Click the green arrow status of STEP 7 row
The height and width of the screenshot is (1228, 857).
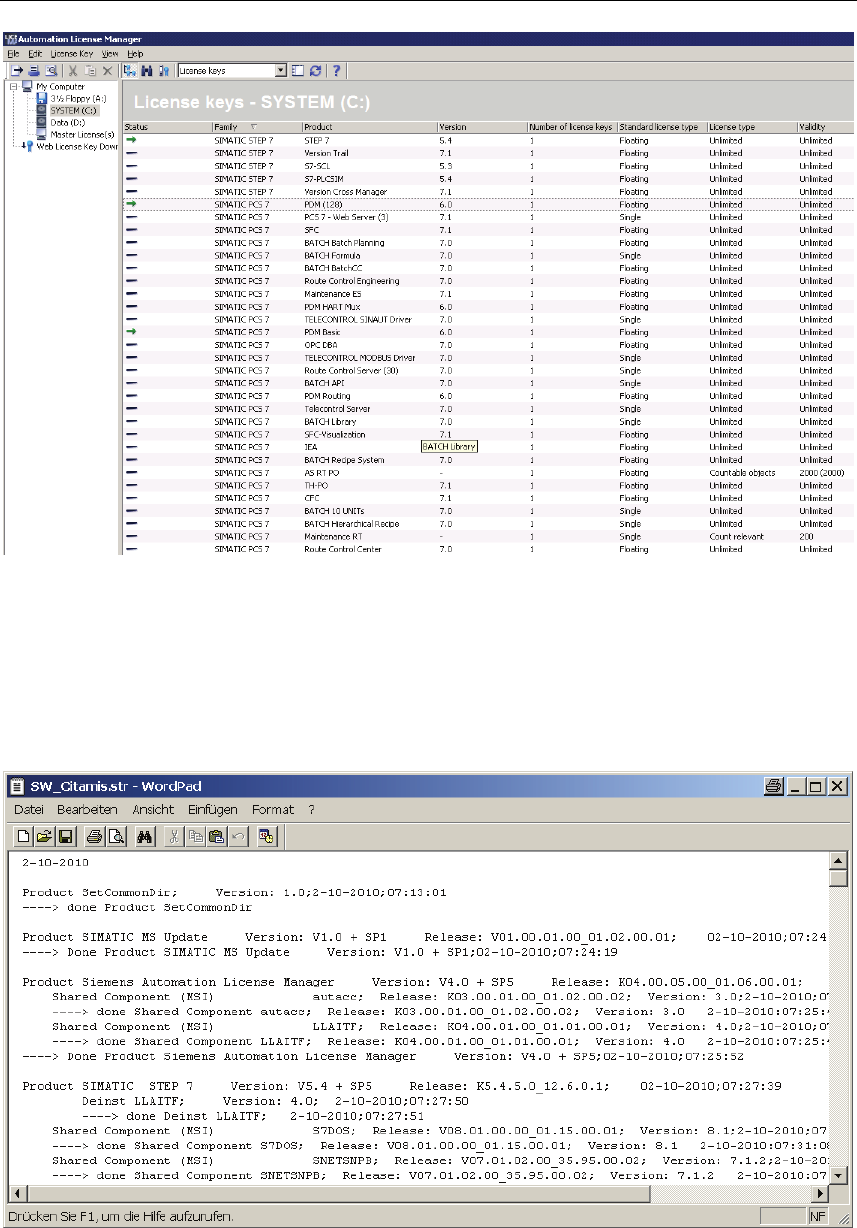(x=132, y=141)
